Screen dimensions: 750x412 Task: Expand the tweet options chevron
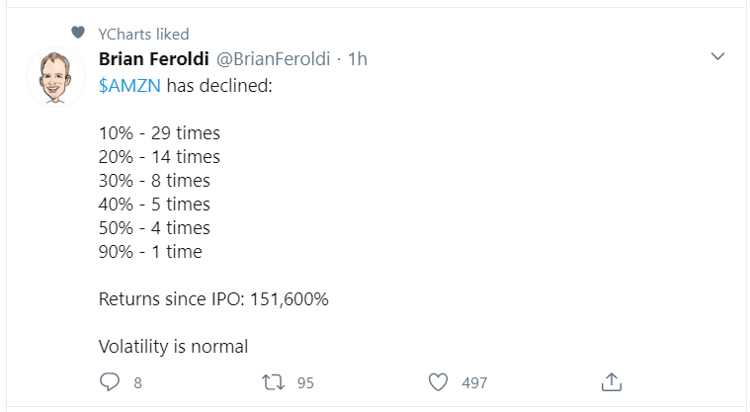coord(717,57)
